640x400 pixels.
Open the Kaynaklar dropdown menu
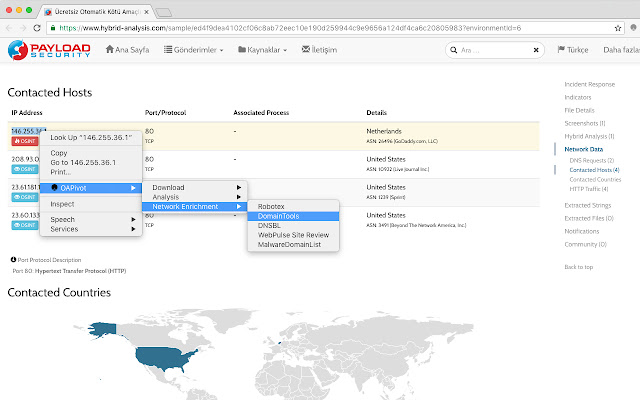263,49
